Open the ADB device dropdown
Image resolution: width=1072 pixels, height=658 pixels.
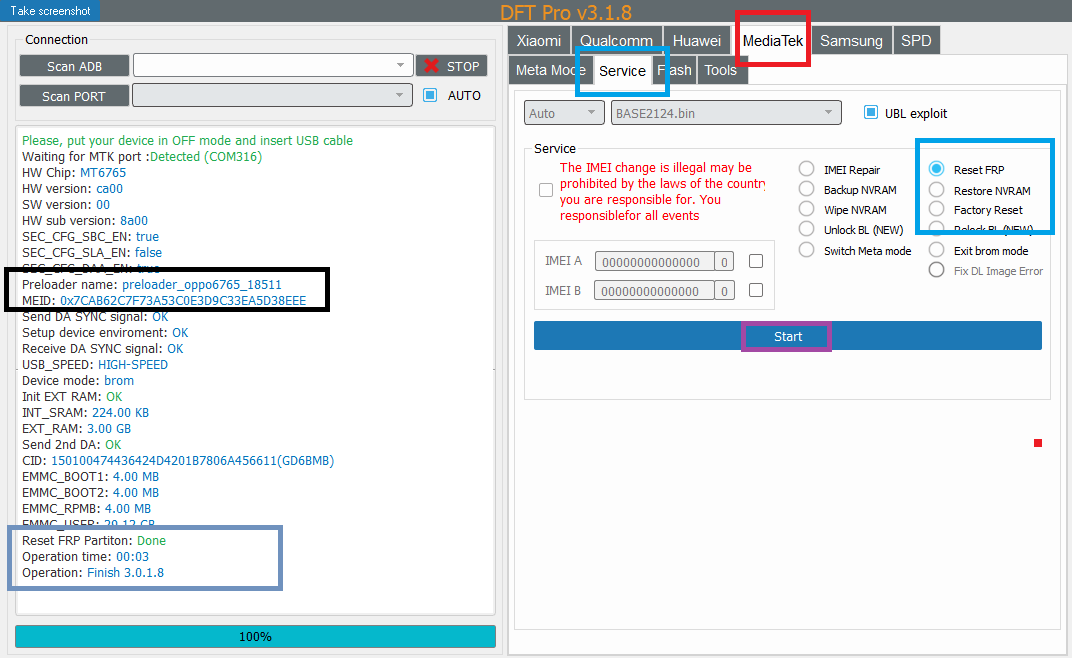tap(273, 66)
